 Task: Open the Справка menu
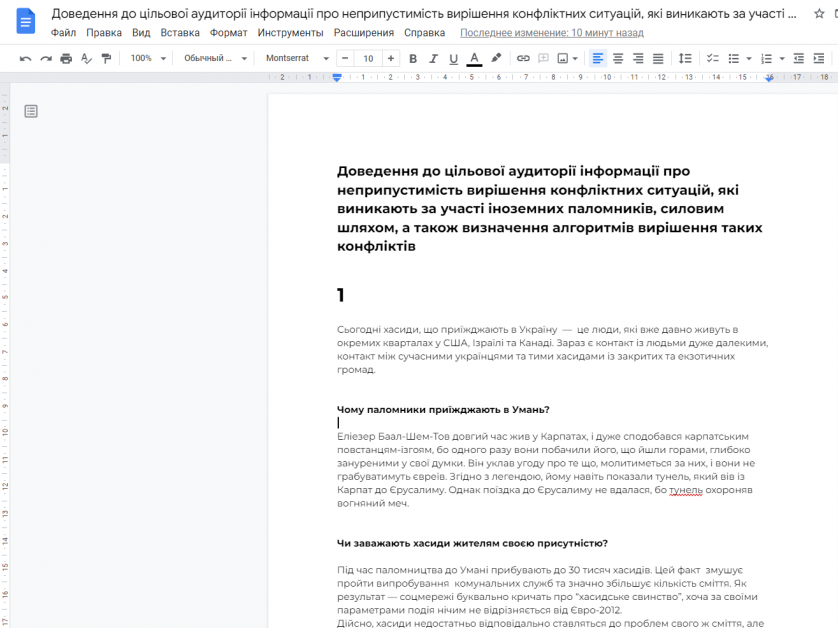[x=424, y=33]
